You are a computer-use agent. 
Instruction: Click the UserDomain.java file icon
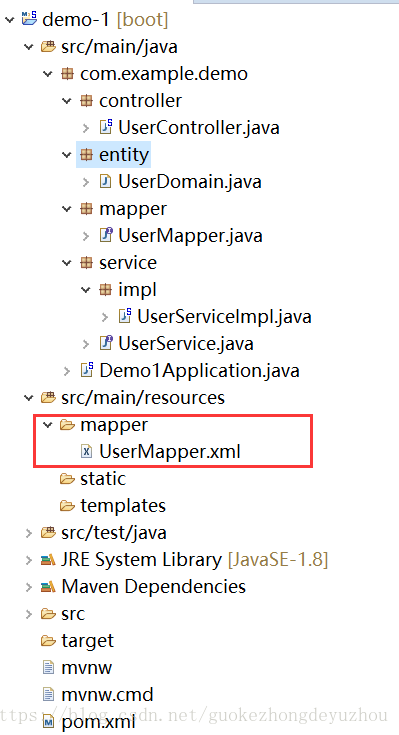[105, 181]
